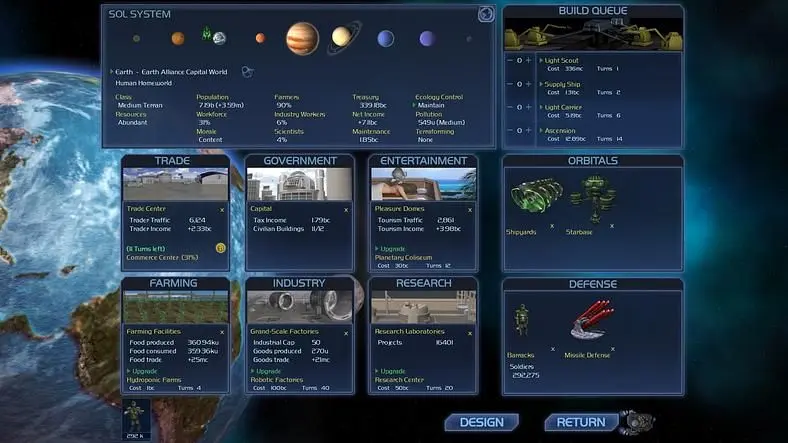Click the Shipyards orbital icon

pyautogui.click(x=535, y=196)
